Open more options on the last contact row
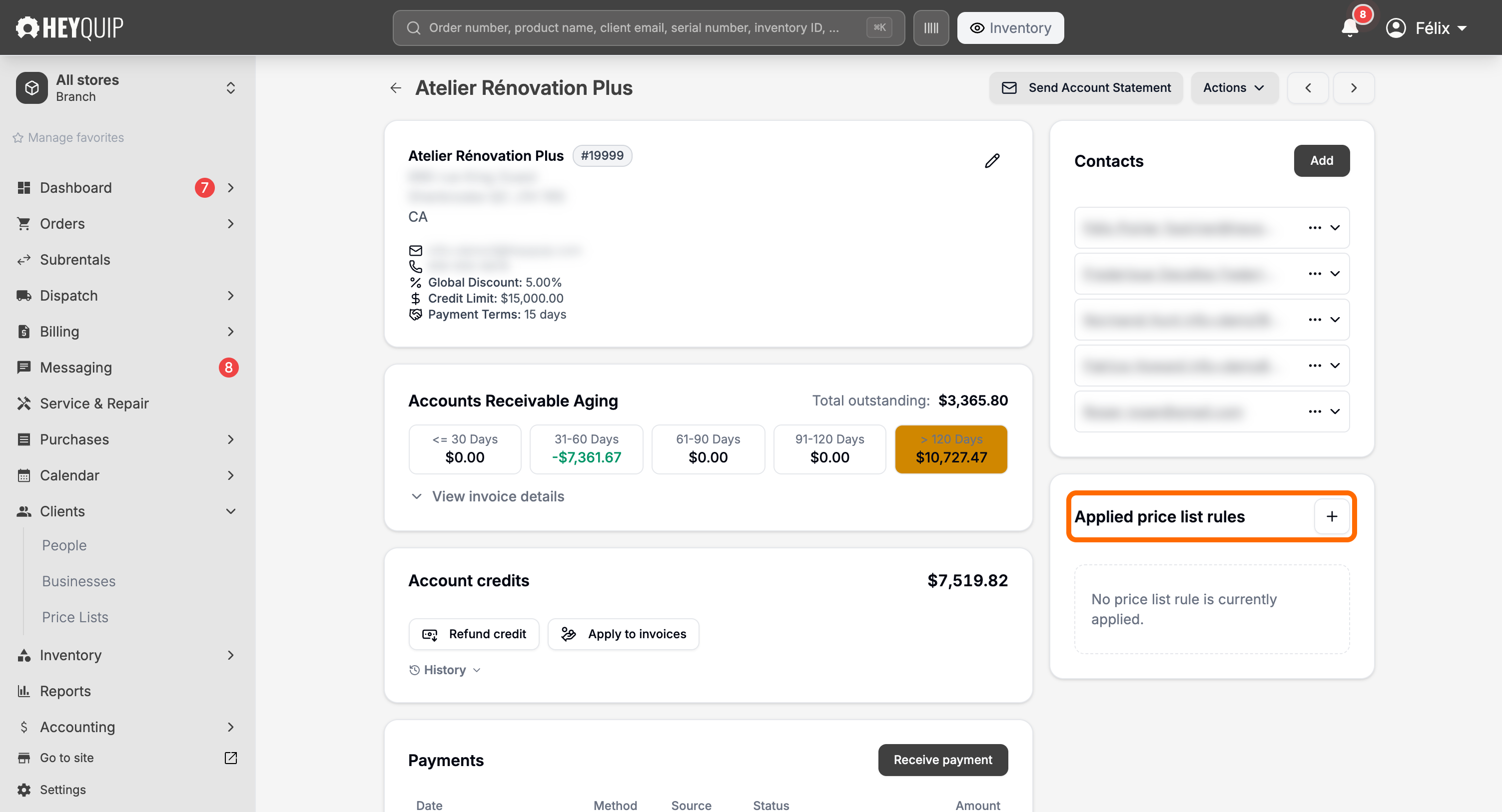Screen dimensions: 1502x812 point(1314,411)
